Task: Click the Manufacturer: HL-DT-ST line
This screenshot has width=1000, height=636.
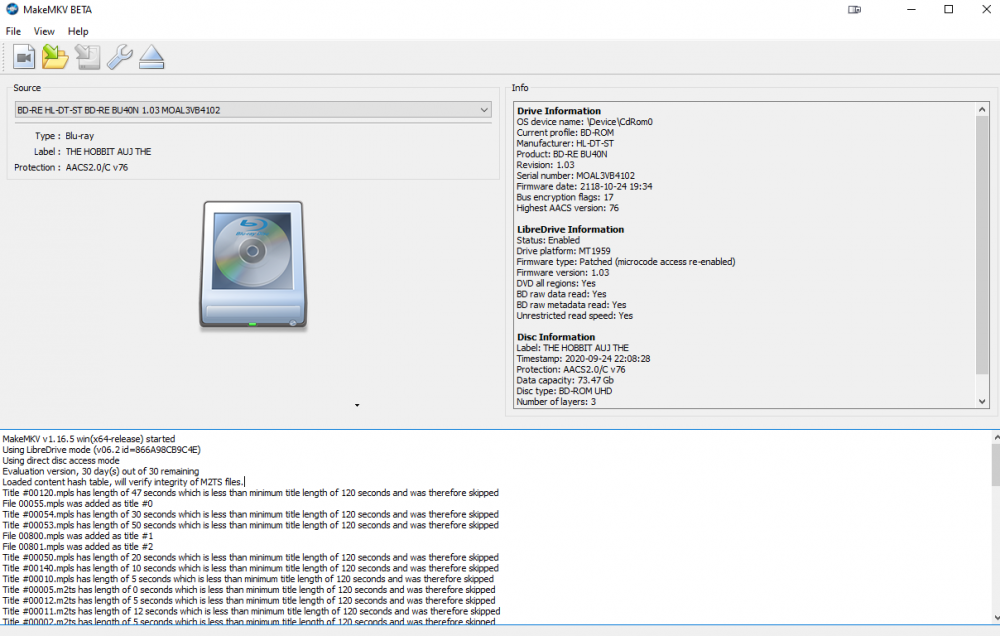Action: (x=565, y=144)
